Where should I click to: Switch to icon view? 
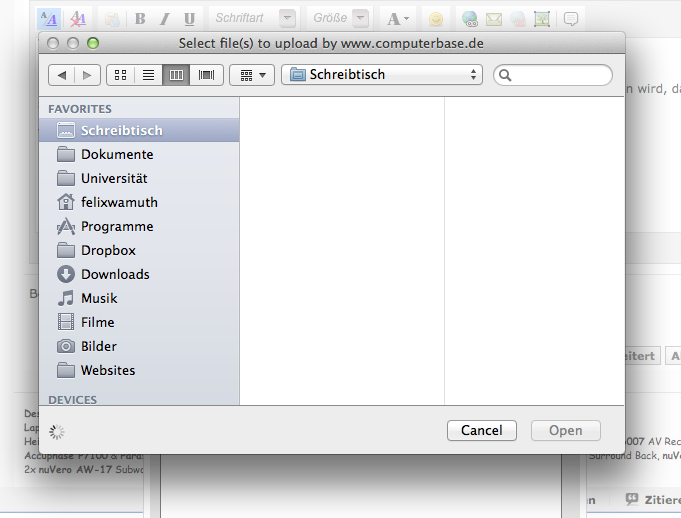[120, 75]
